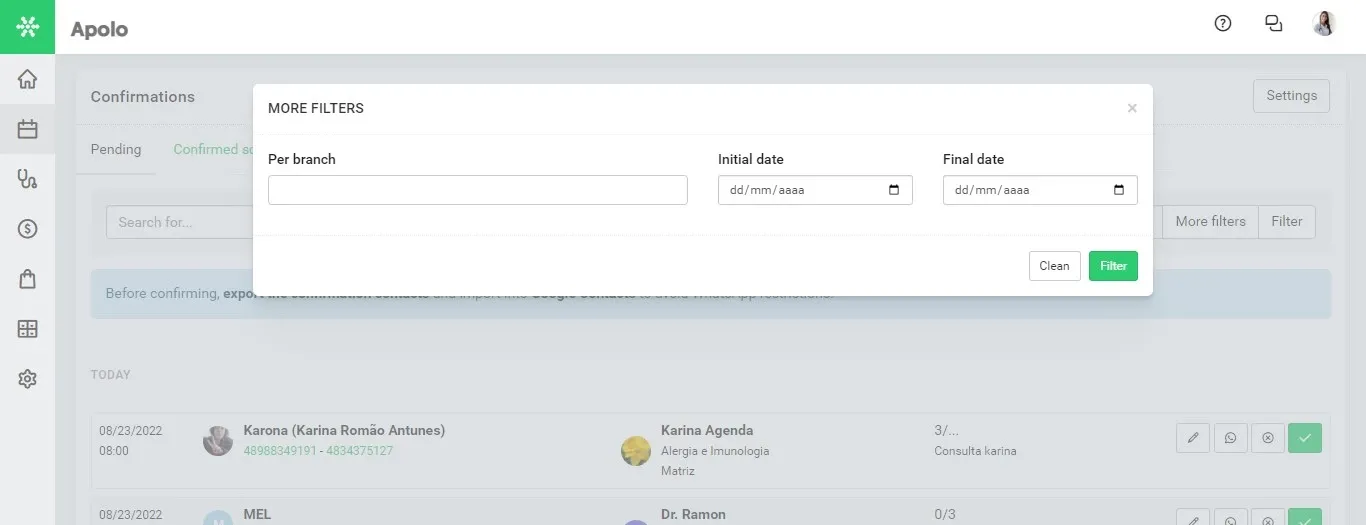
Task: Open the Initial date calendar picker
Action: [894, 190]
